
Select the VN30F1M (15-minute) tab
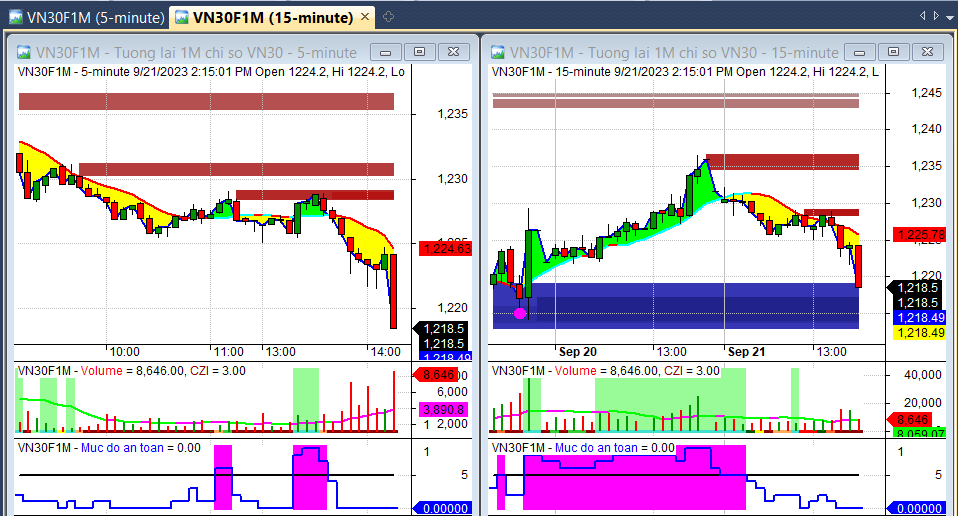point(272,17)
